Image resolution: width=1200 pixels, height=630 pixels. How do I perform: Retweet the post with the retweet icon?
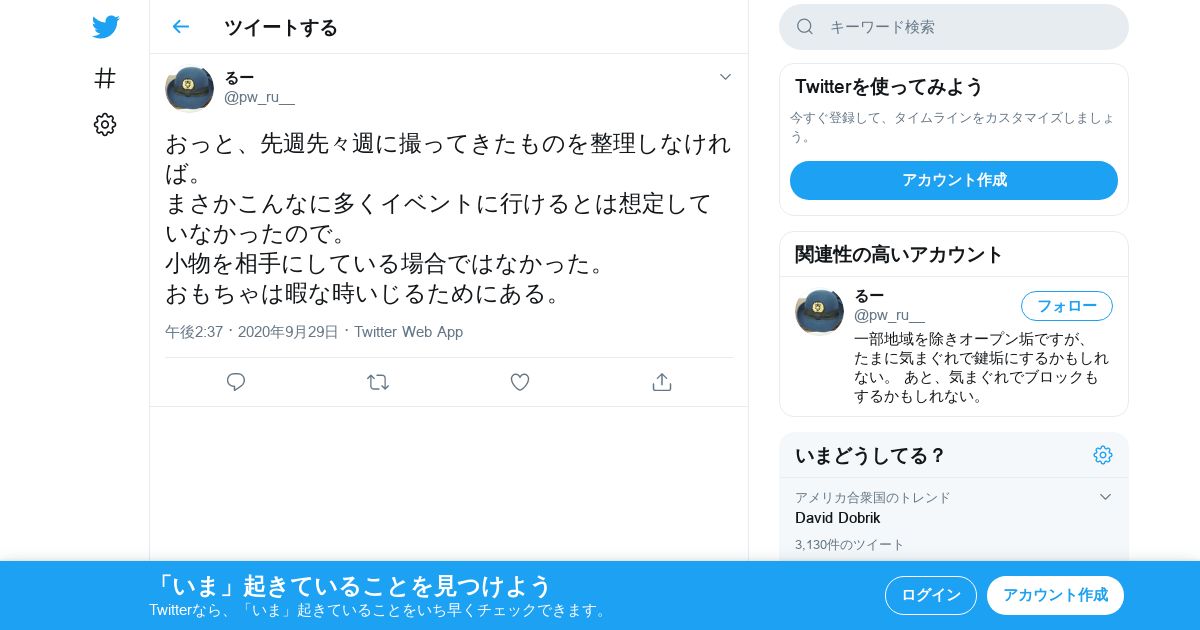(x=378, y=382)
